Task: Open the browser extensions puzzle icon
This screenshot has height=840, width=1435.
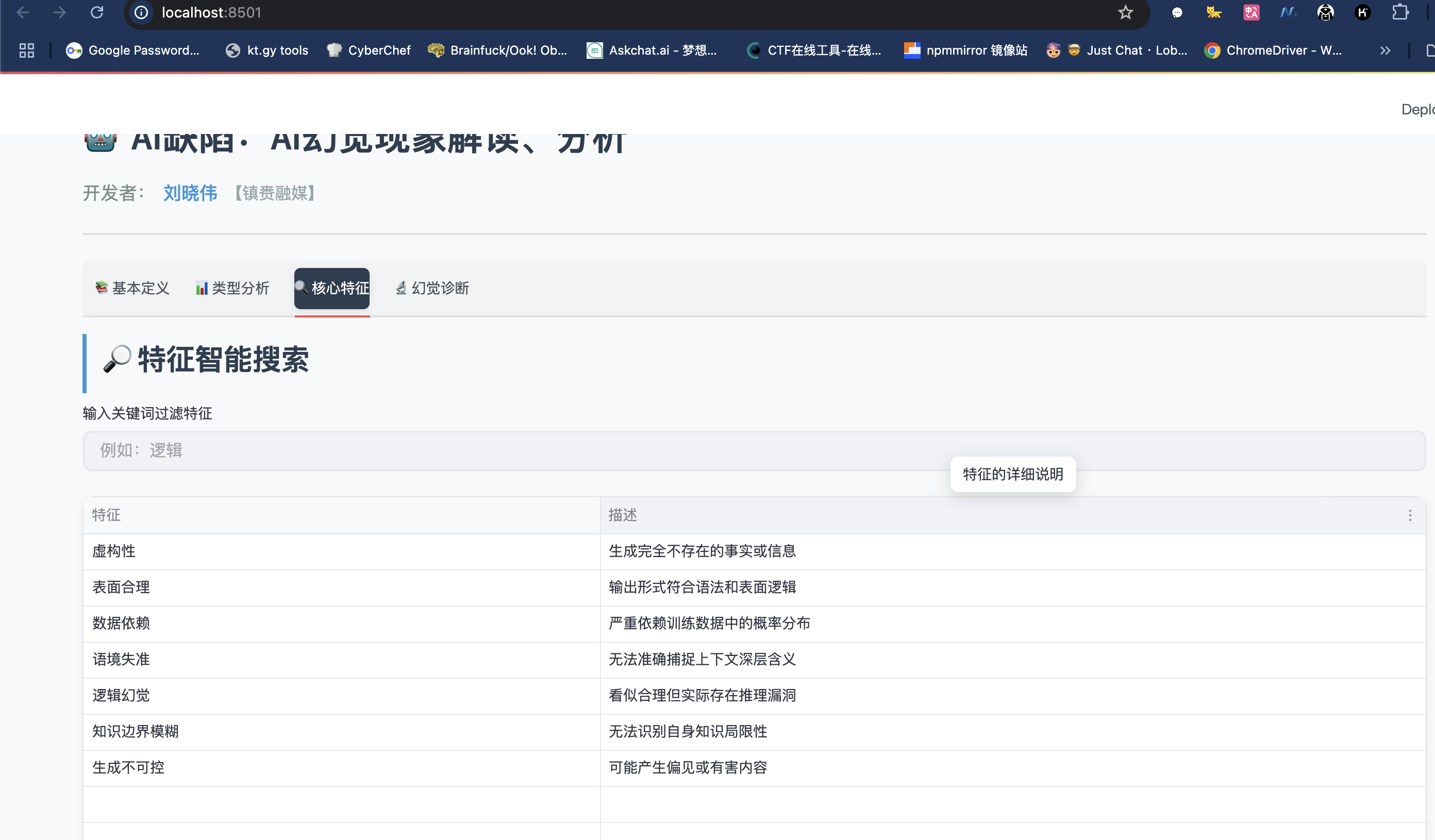Action: [x=1400, y=12]
